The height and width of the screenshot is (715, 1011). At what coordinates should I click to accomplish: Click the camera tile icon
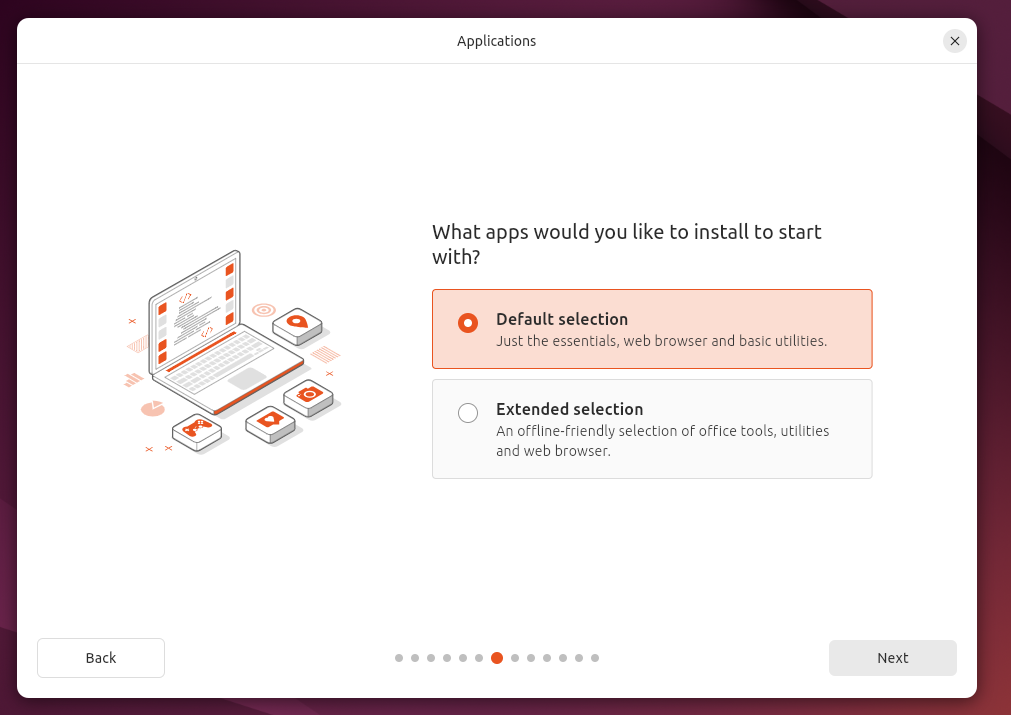click(309, 397)
